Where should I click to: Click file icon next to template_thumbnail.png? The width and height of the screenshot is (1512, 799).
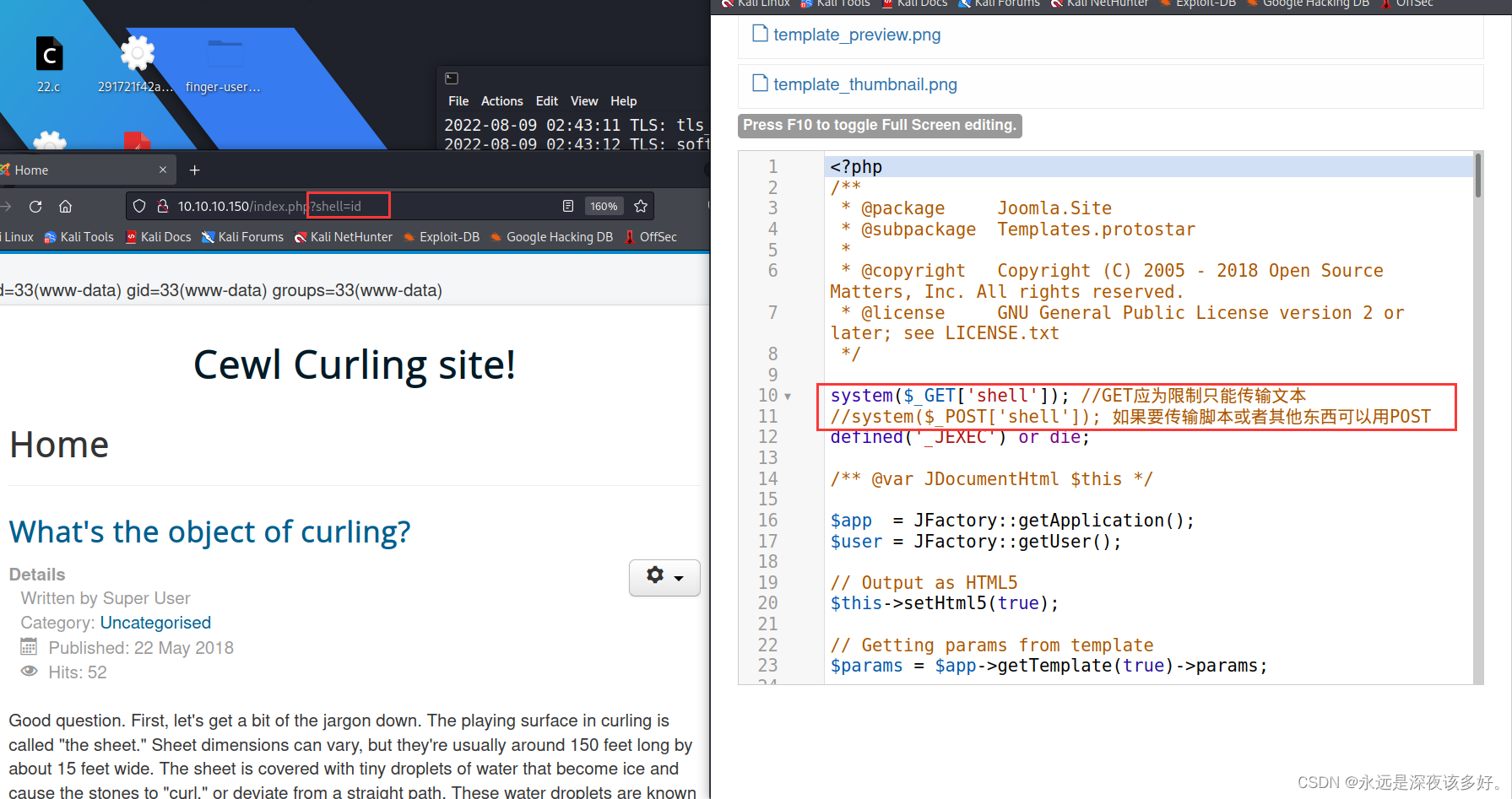coord(760,83)
